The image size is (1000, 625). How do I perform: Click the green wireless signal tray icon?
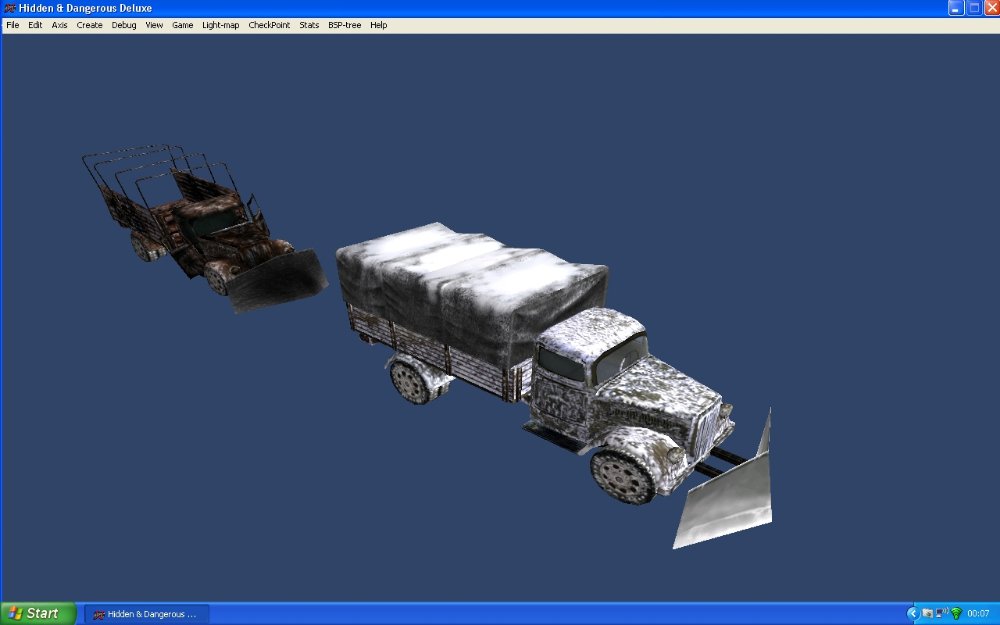coord(956,612)
